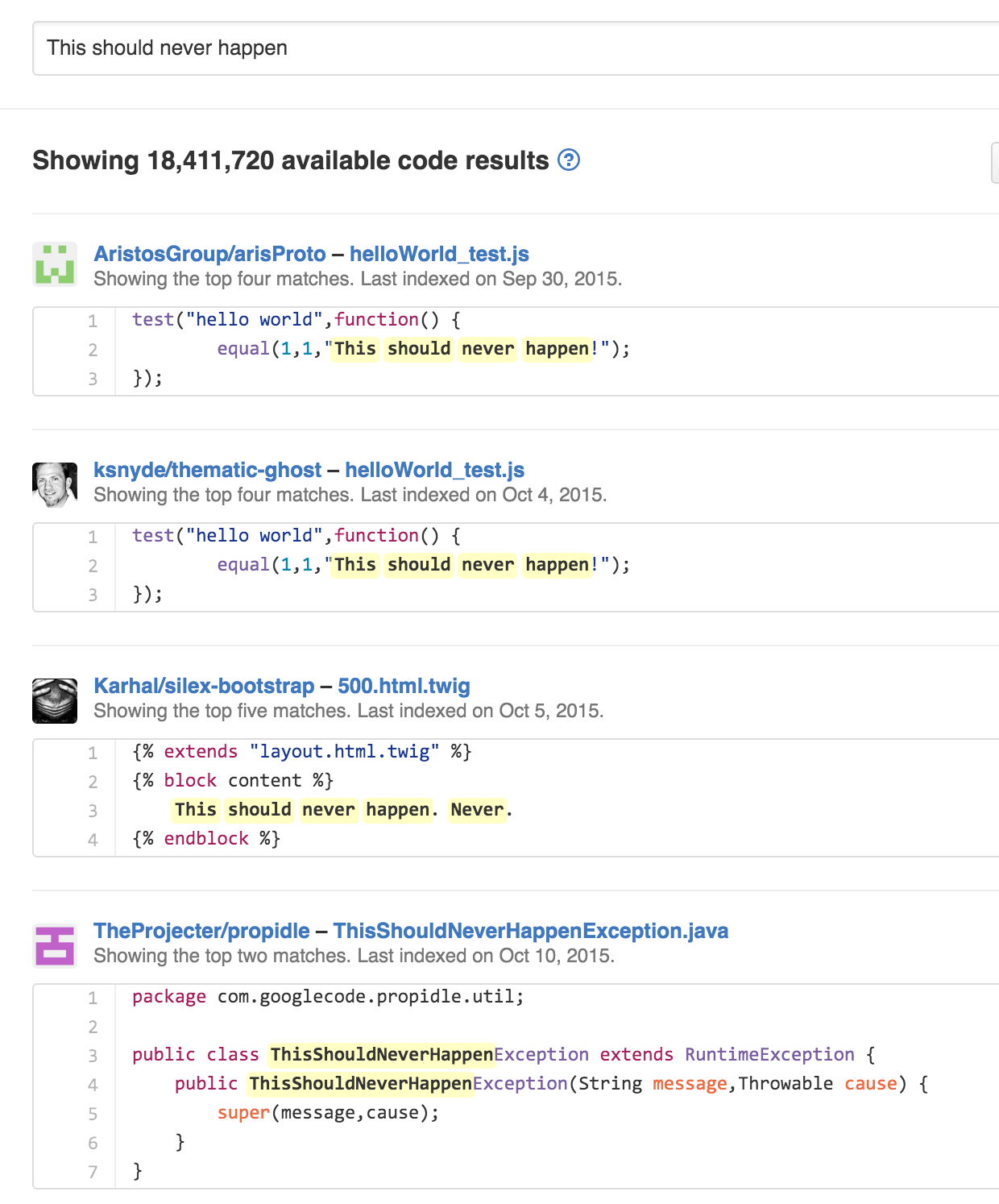The width and height of the screenshot is (999, 1204).
Task: Go to Karhal/silex-bootstrap repository
Action: (x=204, y=686)
